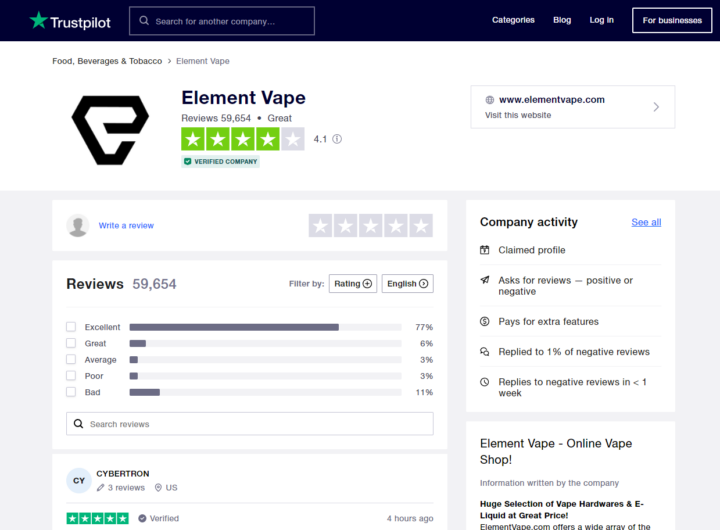
Task: Click the Element Vape breadcrumb
Action: (202, 61)
